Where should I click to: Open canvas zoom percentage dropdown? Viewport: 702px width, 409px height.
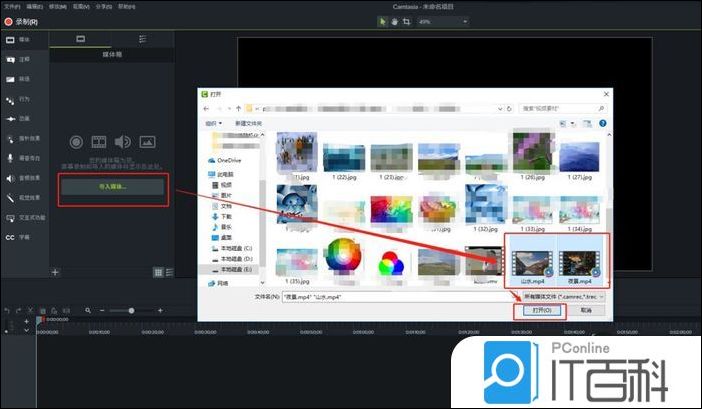click(430, 21)
